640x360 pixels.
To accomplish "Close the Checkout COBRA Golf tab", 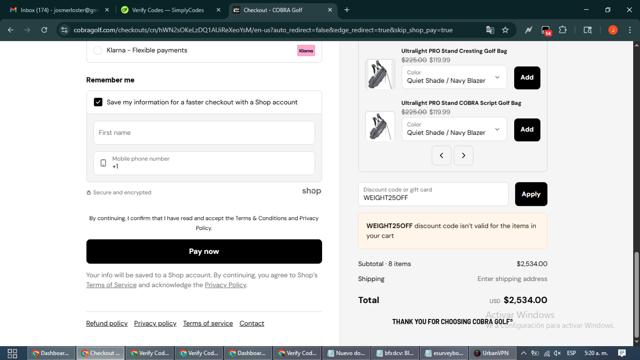I will (330, 10).
